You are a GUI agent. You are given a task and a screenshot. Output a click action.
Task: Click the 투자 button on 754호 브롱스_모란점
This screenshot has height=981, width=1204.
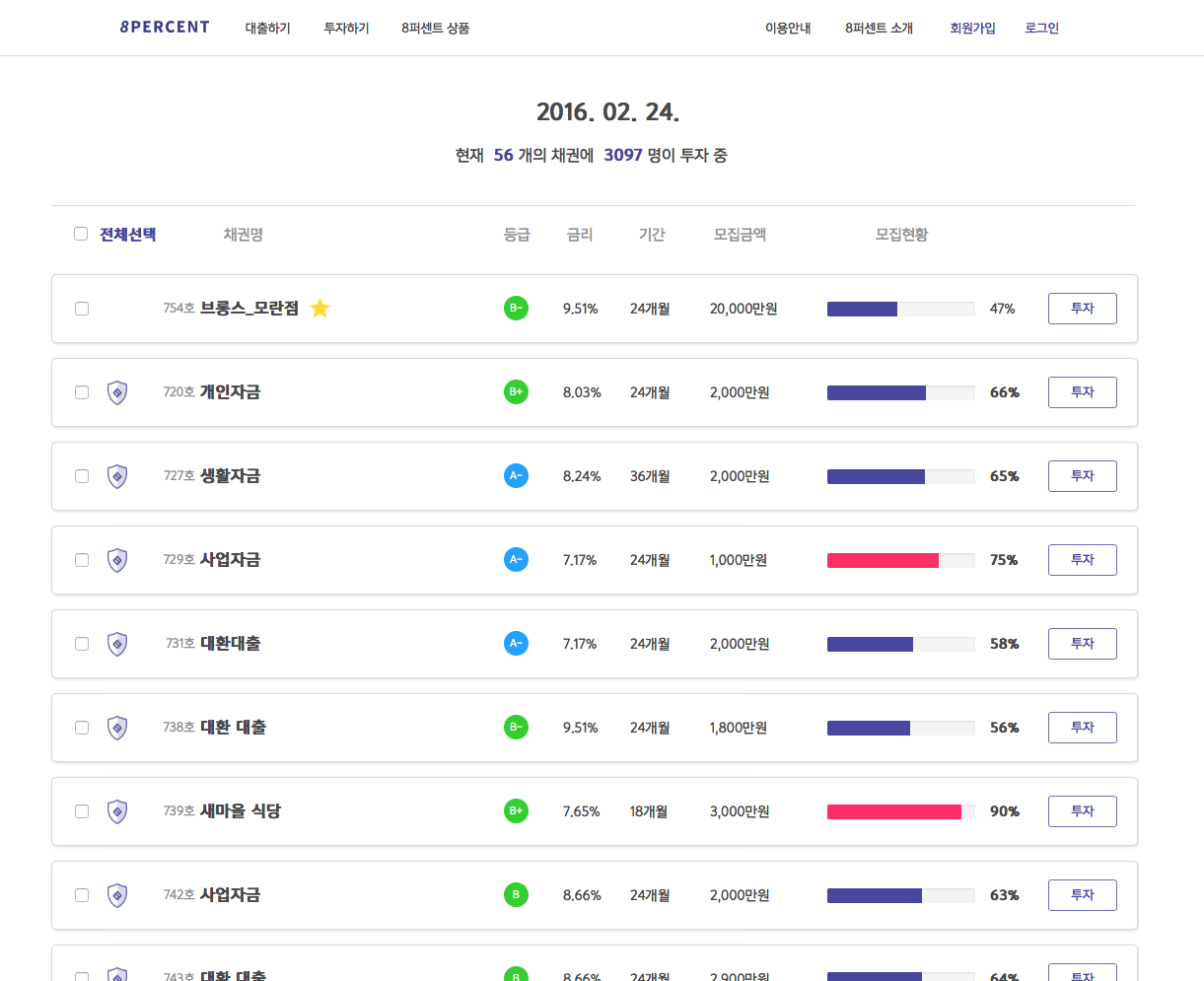[1082, 308]
